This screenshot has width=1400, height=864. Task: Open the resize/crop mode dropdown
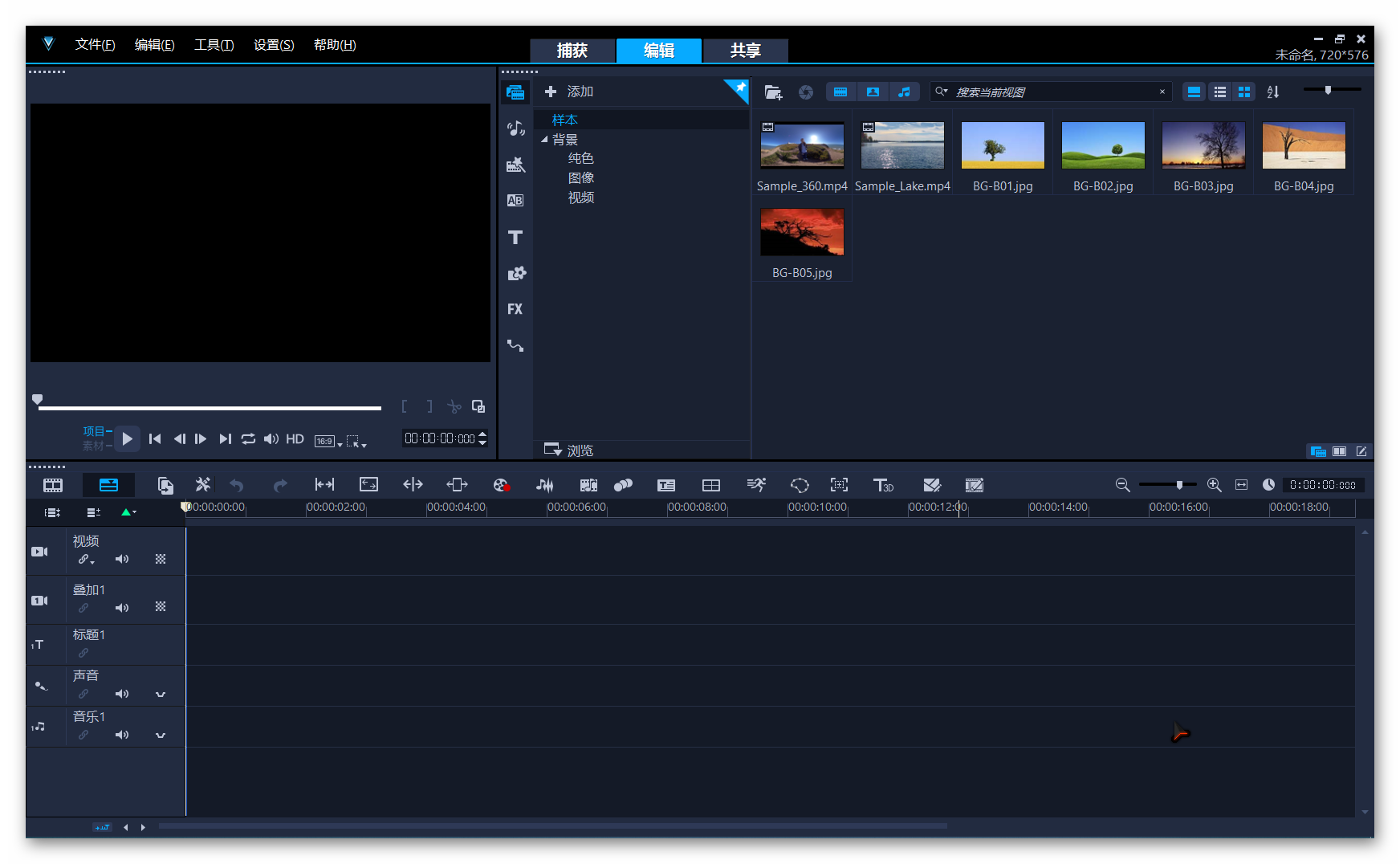coord(356,441)
